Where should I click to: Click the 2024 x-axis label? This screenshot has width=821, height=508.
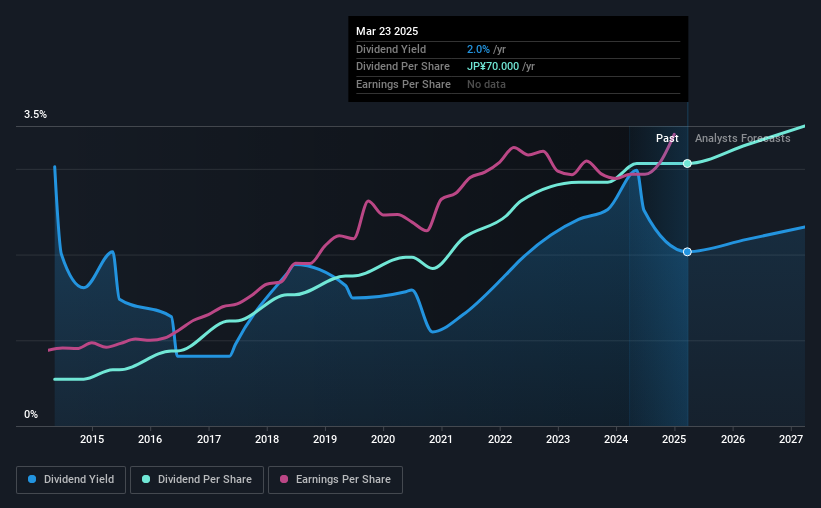point(616,439)
